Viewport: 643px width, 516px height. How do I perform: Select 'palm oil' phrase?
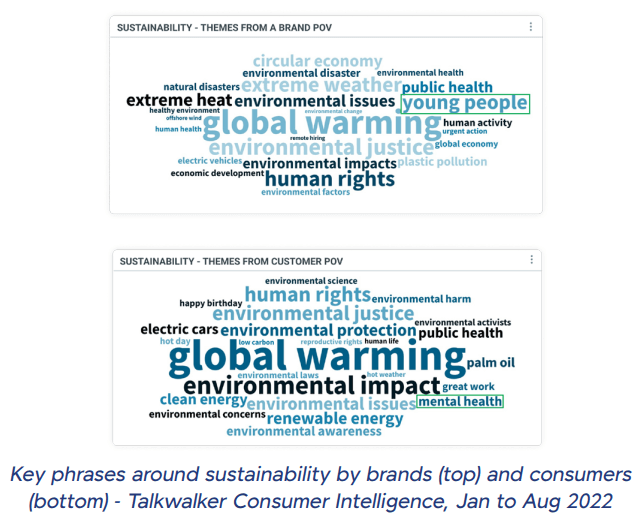490,363
